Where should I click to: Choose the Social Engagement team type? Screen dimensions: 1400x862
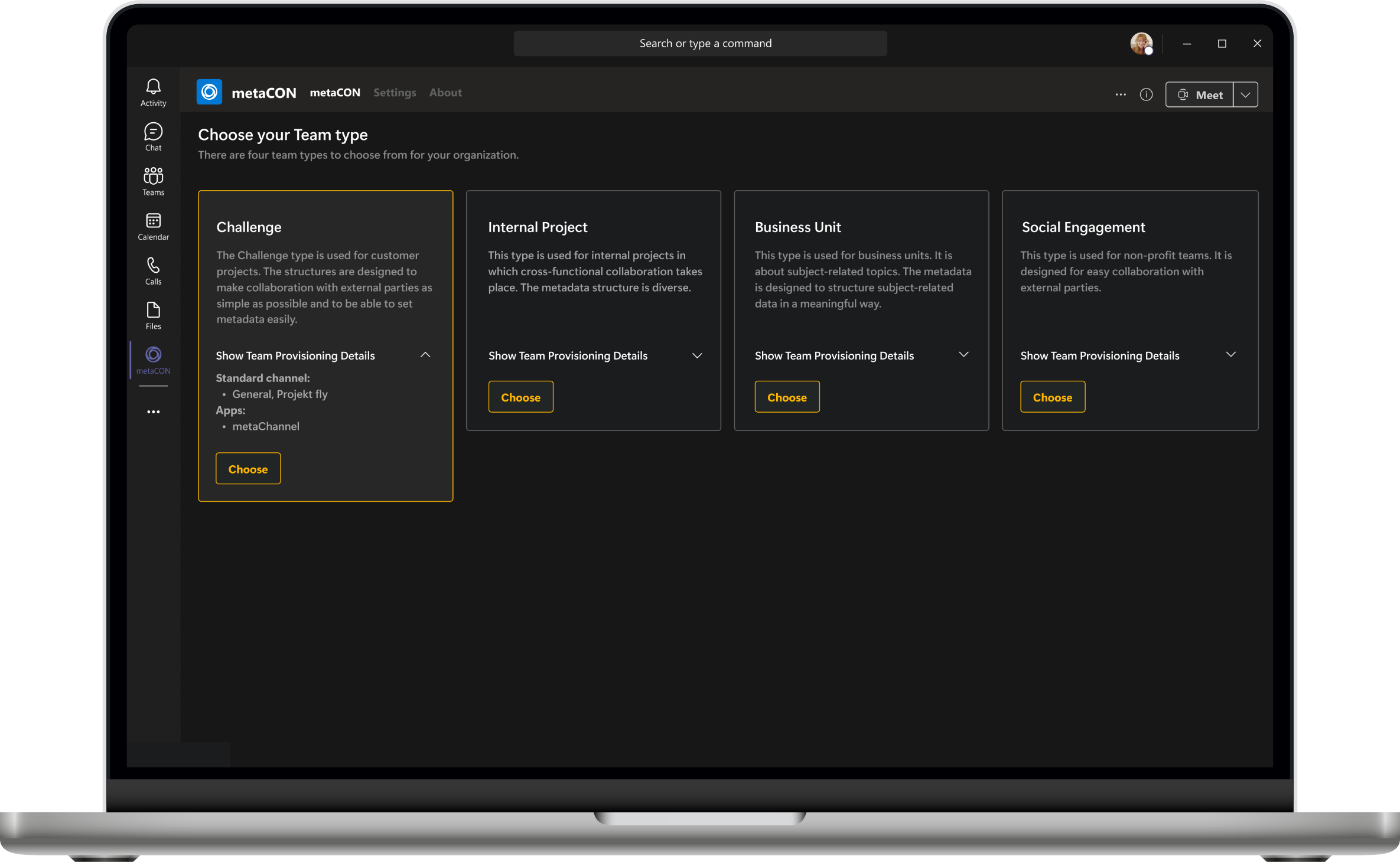point(1052,397)
